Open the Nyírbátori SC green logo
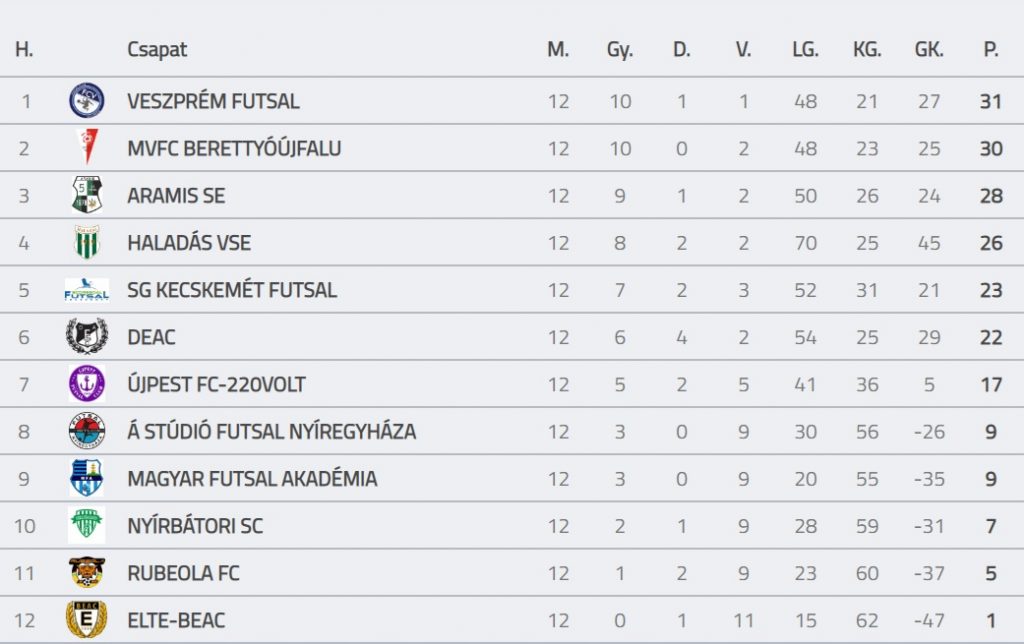This screenshot has width=1024, height=644. click(86, 526)
